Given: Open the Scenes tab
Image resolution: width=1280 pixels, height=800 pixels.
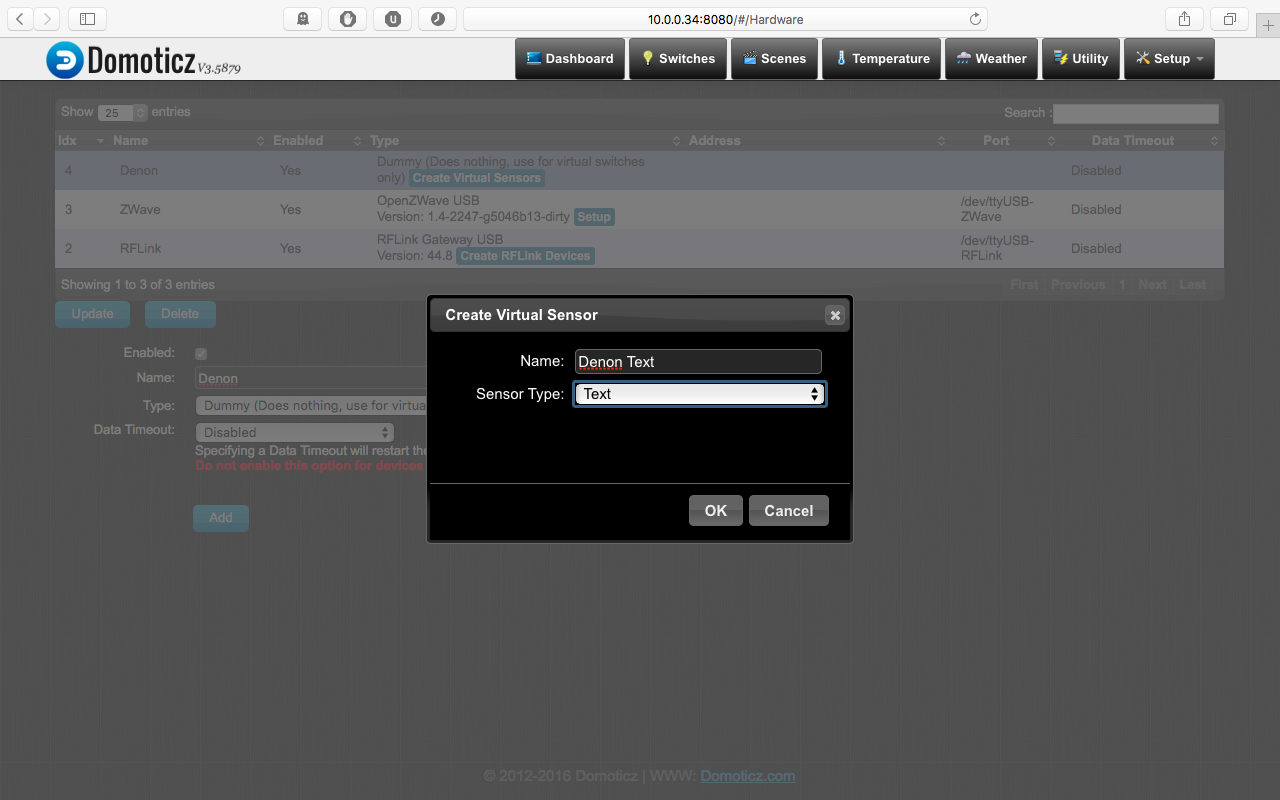Looking at the screenshot, I should pos(775,59).
